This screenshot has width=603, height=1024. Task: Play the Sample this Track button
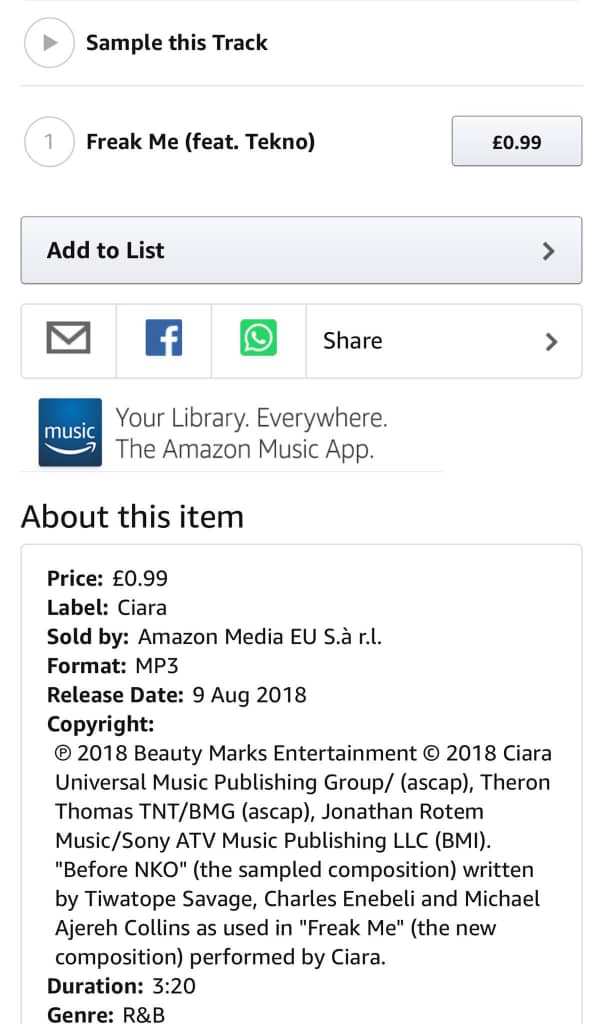(49, 43)
